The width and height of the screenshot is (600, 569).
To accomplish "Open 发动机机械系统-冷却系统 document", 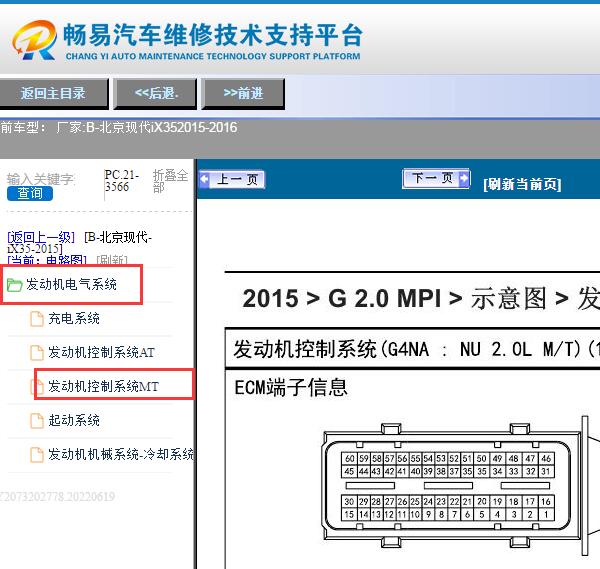I will (121, 454).
